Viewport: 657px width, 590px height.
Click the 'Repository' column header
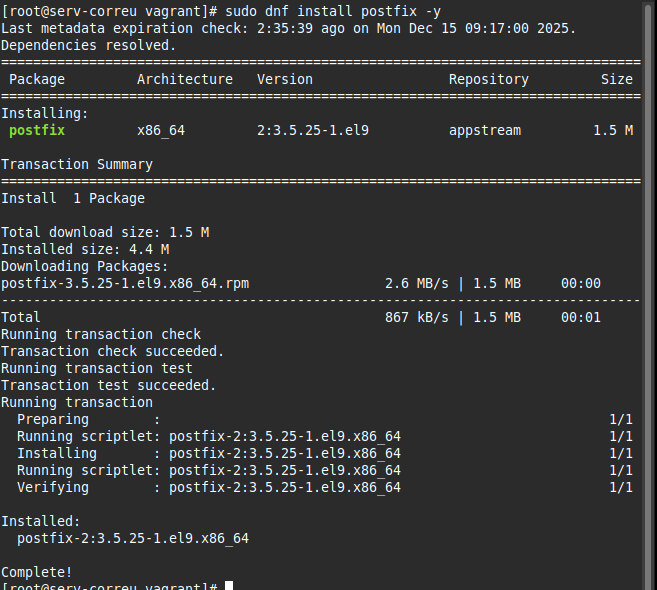(x=489, y=79)
